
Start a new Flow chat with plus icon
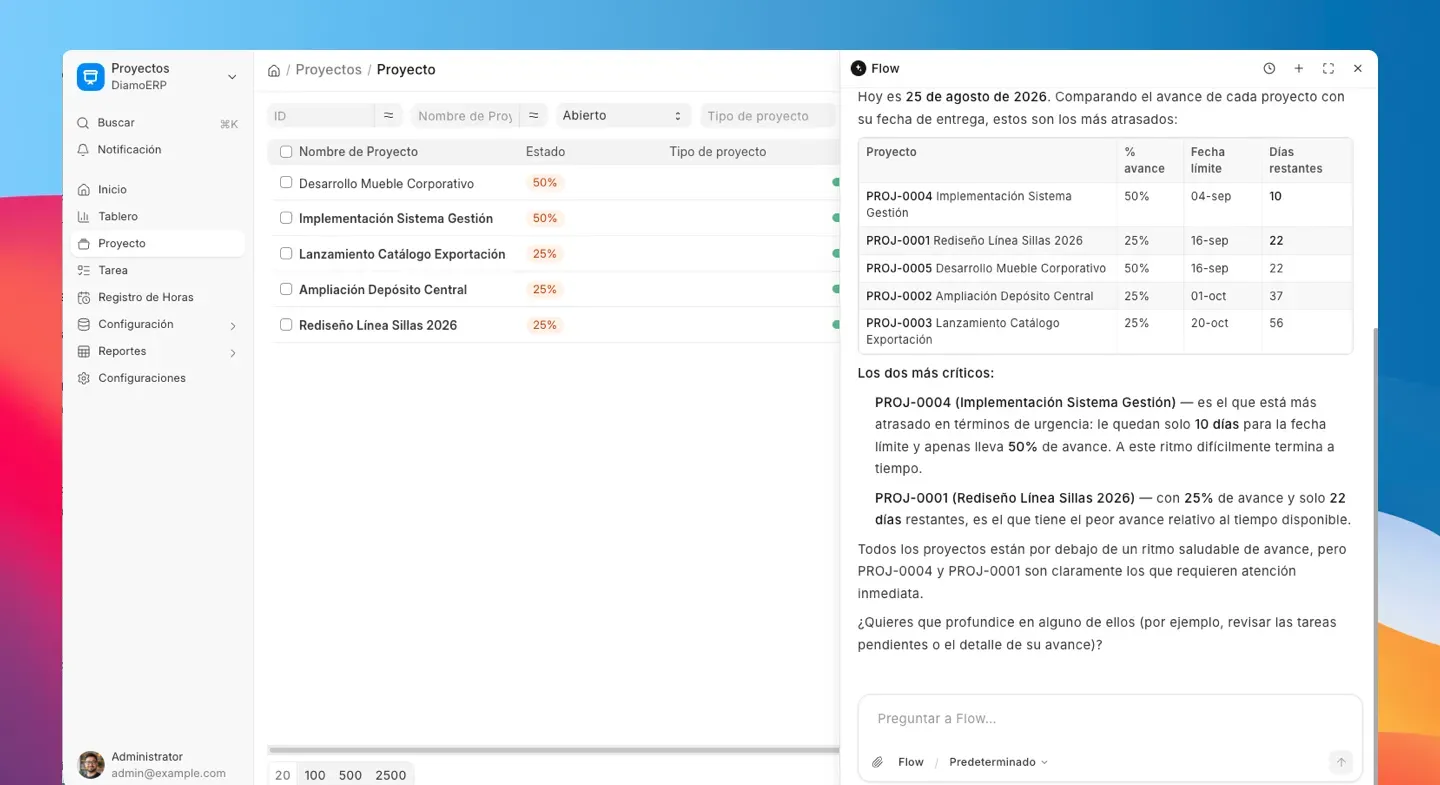tap(1299, 69)
